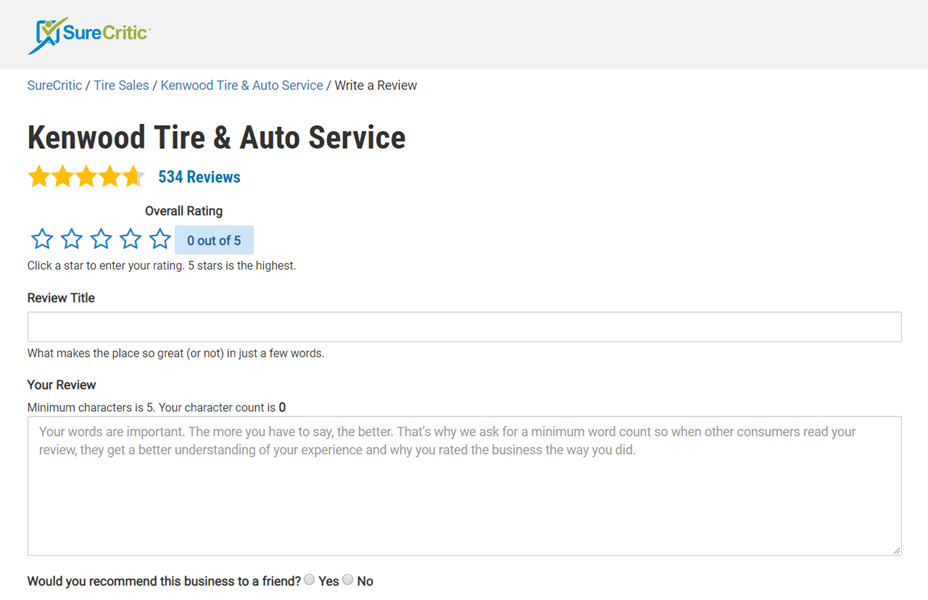Click the '0 out of 5' rating badge
The image size is (928, 600).
click(214, 240)
